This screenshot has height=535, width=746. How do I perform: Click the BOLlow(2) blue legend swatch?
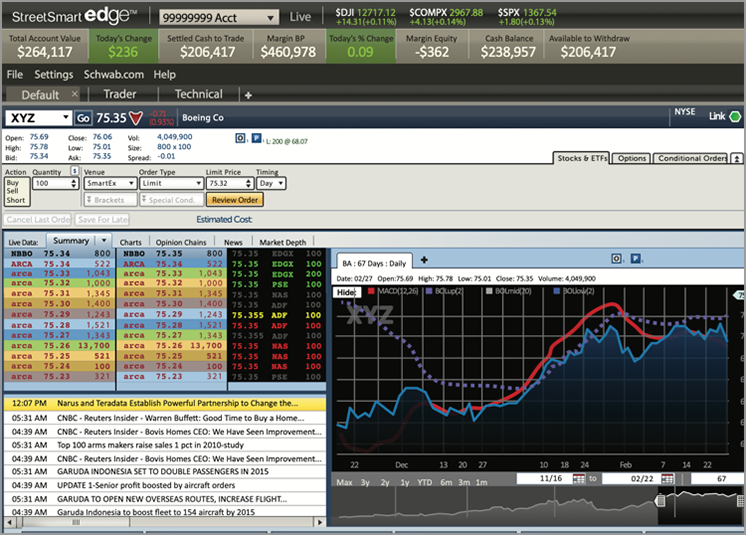557,291
